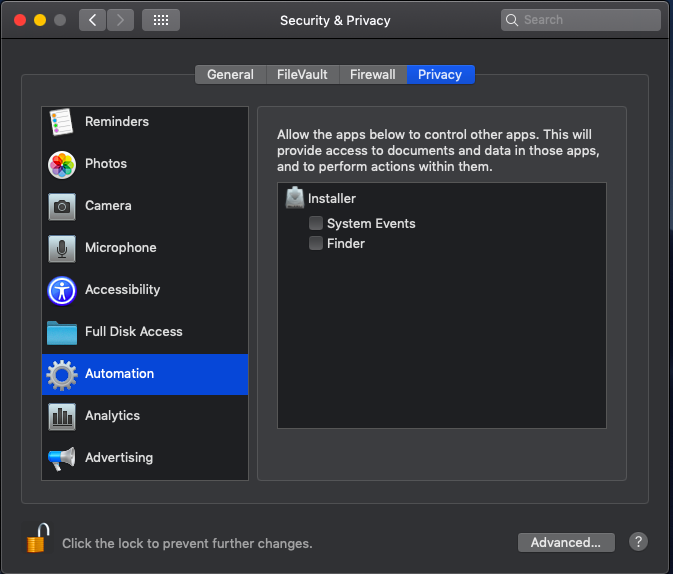Viewport: 673px width, 574px height.
Task: Switch to the General tab
Action: (x=230, y=75)
